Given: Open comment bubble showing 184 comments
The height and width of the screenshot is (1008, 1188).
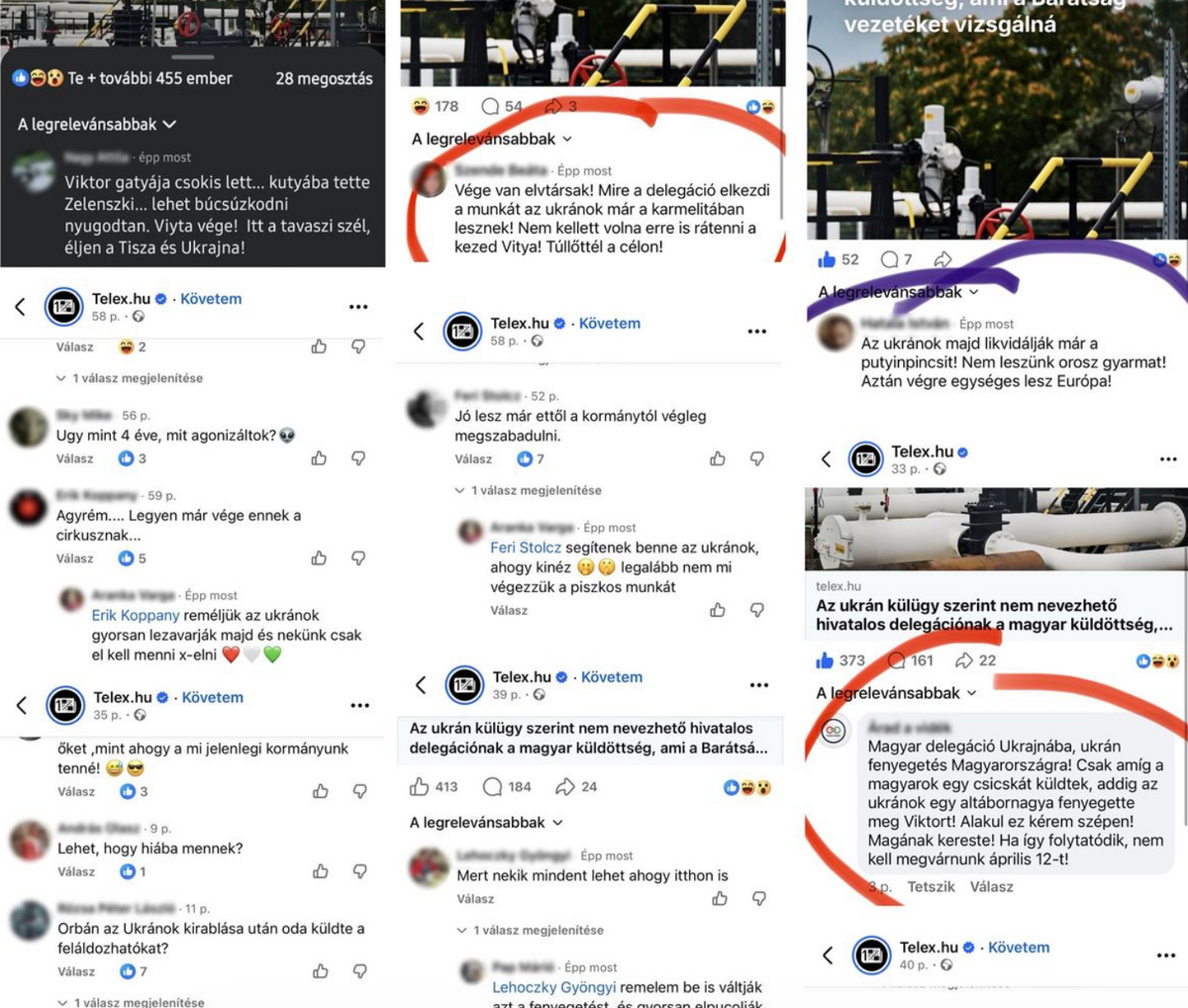Looking at the screenshot, I should (492, 787).
